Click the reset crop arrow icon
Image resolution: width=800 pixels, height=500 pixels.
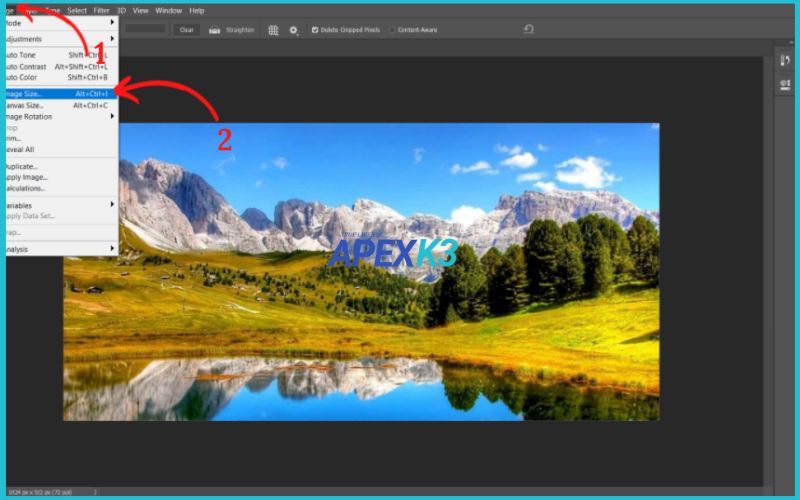click(529, 30)
